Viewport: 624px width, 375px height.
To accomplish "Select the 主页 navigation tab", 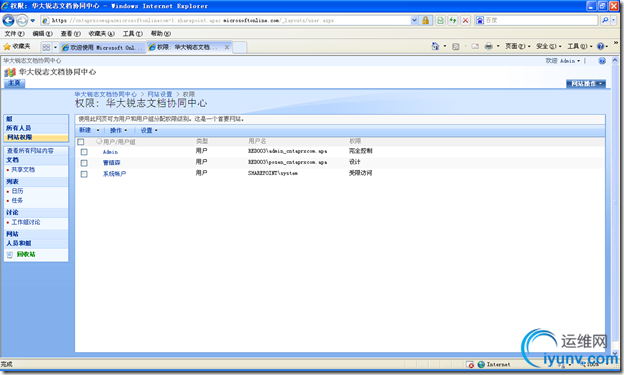I will click(x=14, y=83).
